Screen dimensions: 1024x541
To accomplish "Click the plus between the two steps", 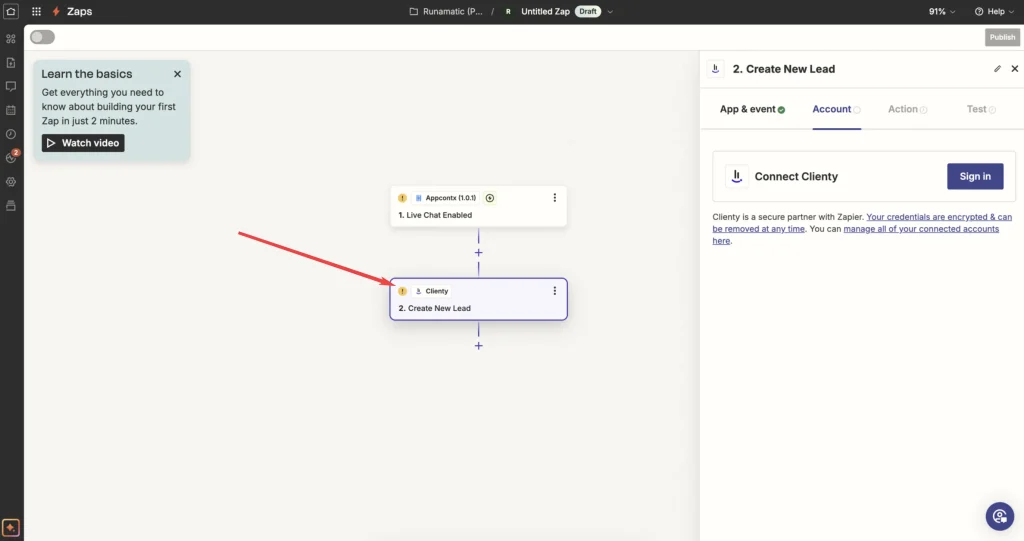I will tap(479, 253).
